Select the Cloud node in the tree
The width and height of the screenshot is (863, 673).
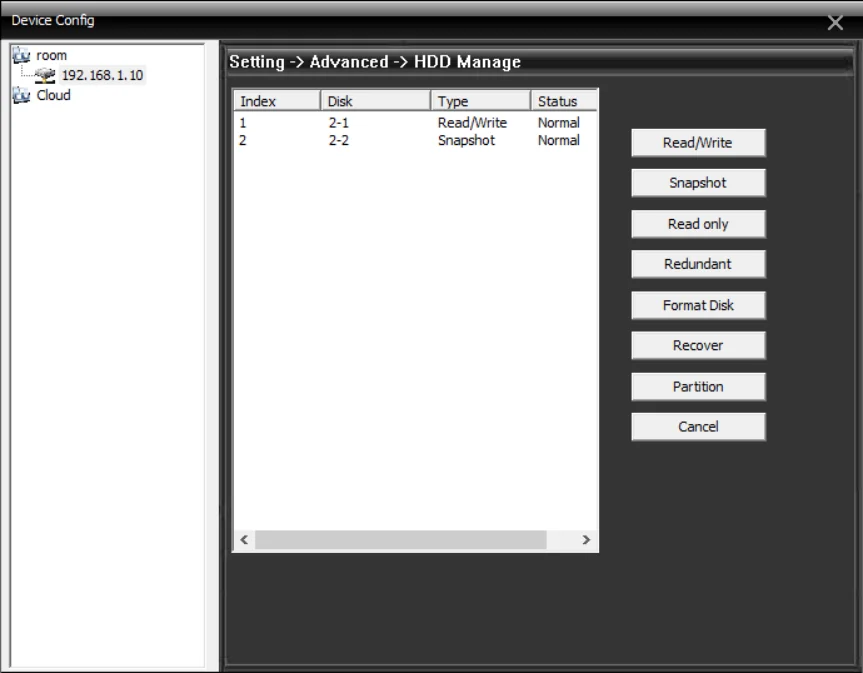click(x=53, y=96)
